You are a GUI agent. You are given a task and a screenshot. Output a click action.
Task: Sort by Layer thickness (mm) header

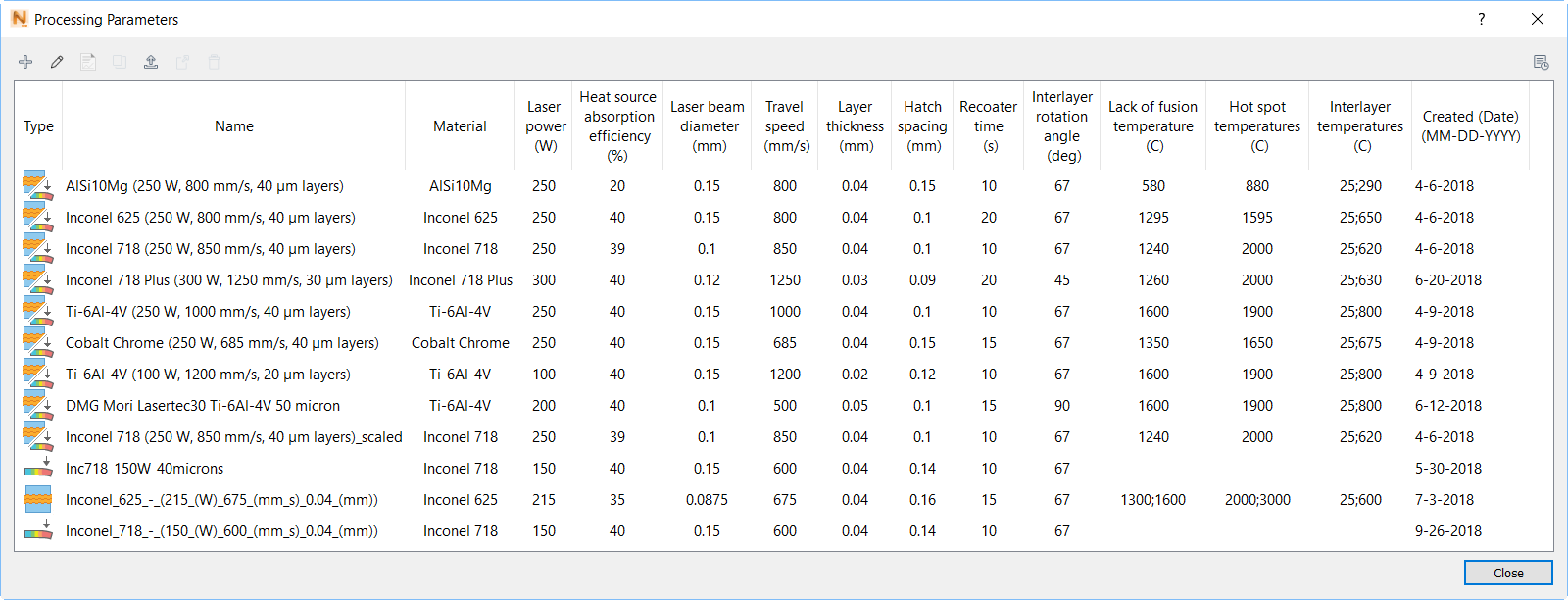pos(855,126)
